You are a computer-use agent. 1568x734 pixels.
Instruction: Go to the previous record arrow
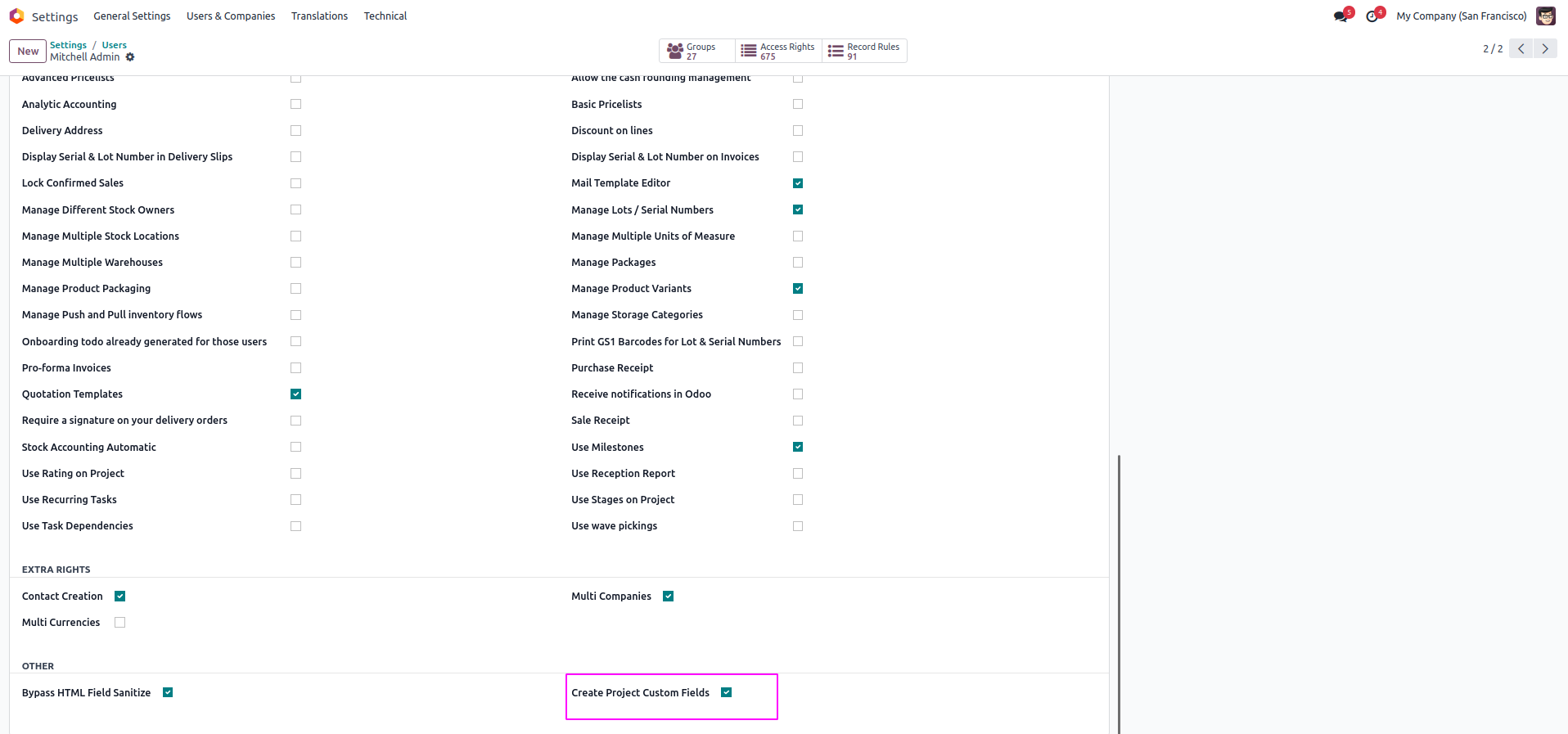pos(1521,48)
